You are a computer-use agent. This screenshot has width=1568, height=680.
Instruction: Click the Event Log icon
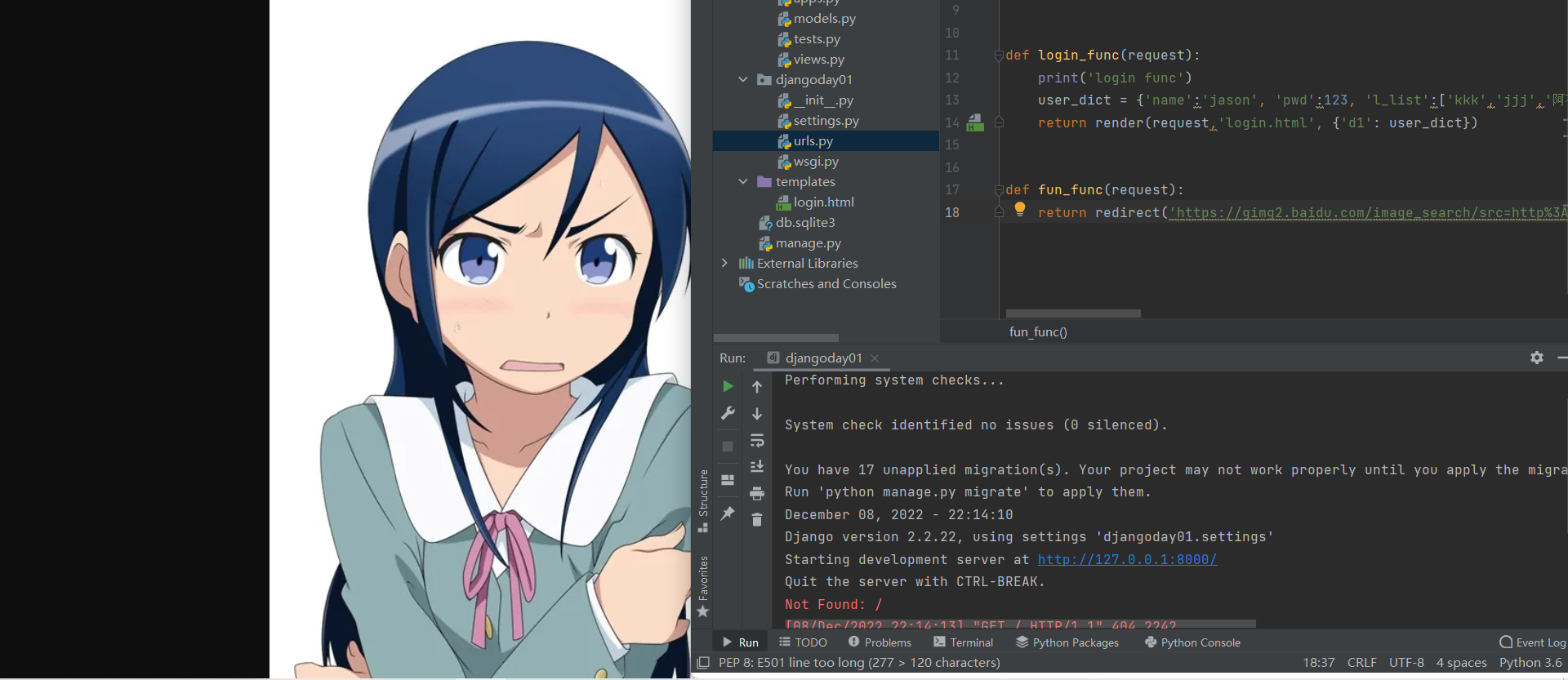click(1506, 642)
